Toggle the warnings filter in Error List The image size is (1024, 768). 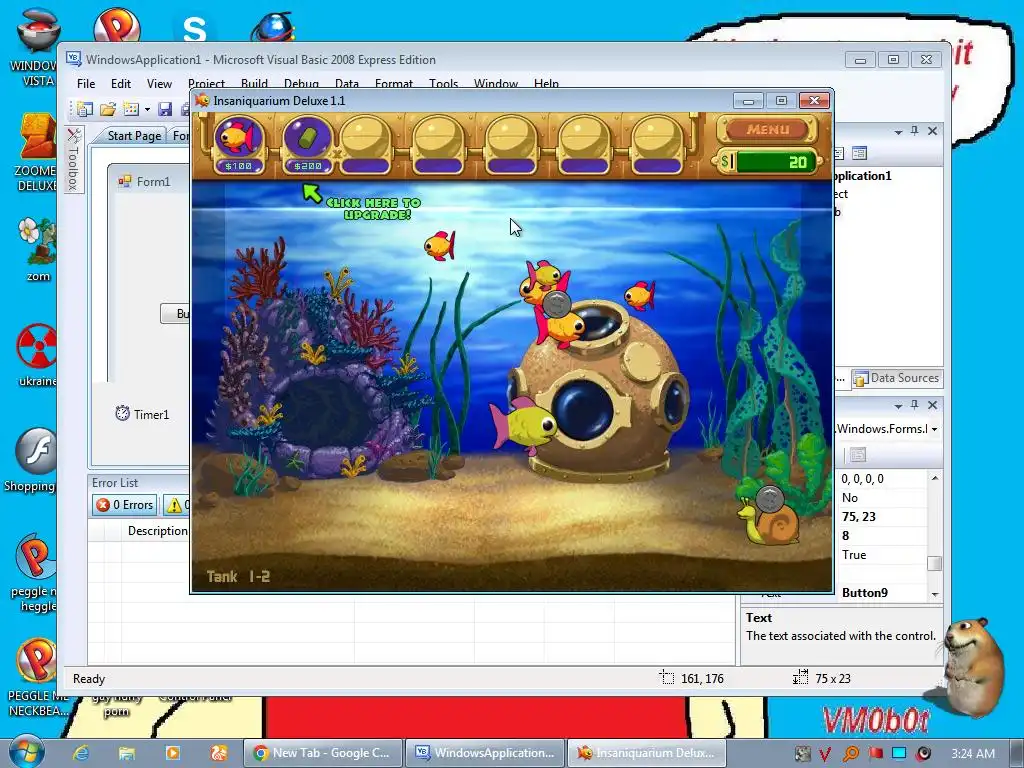click(x=176, y=505)
